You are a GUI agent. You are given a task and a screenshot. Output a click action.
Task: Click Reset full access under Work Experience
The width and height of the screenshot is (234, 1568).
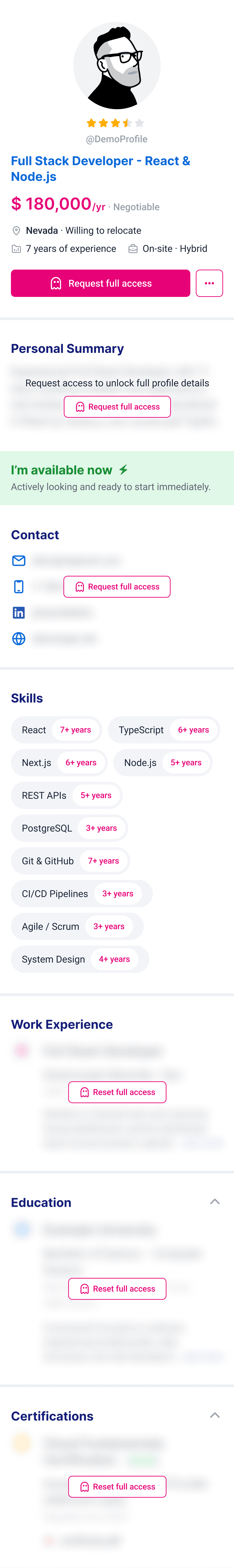[117, 1092]
